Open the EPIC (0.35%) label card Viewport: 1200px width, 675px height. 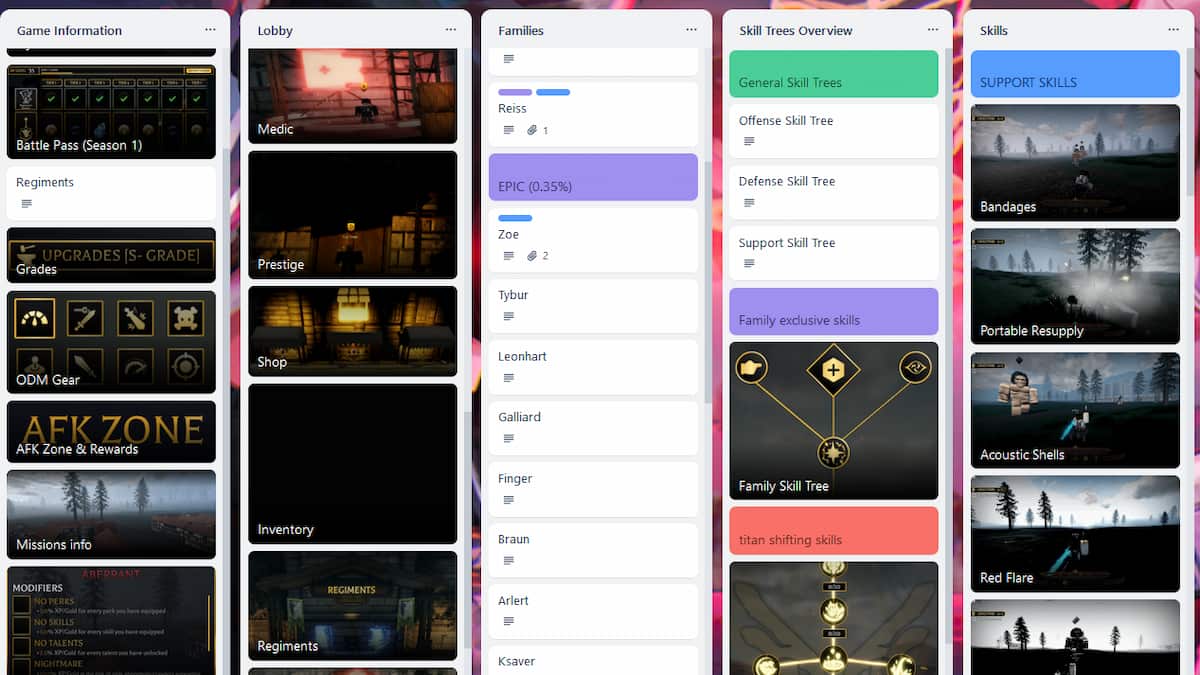[x=592, y=177]
